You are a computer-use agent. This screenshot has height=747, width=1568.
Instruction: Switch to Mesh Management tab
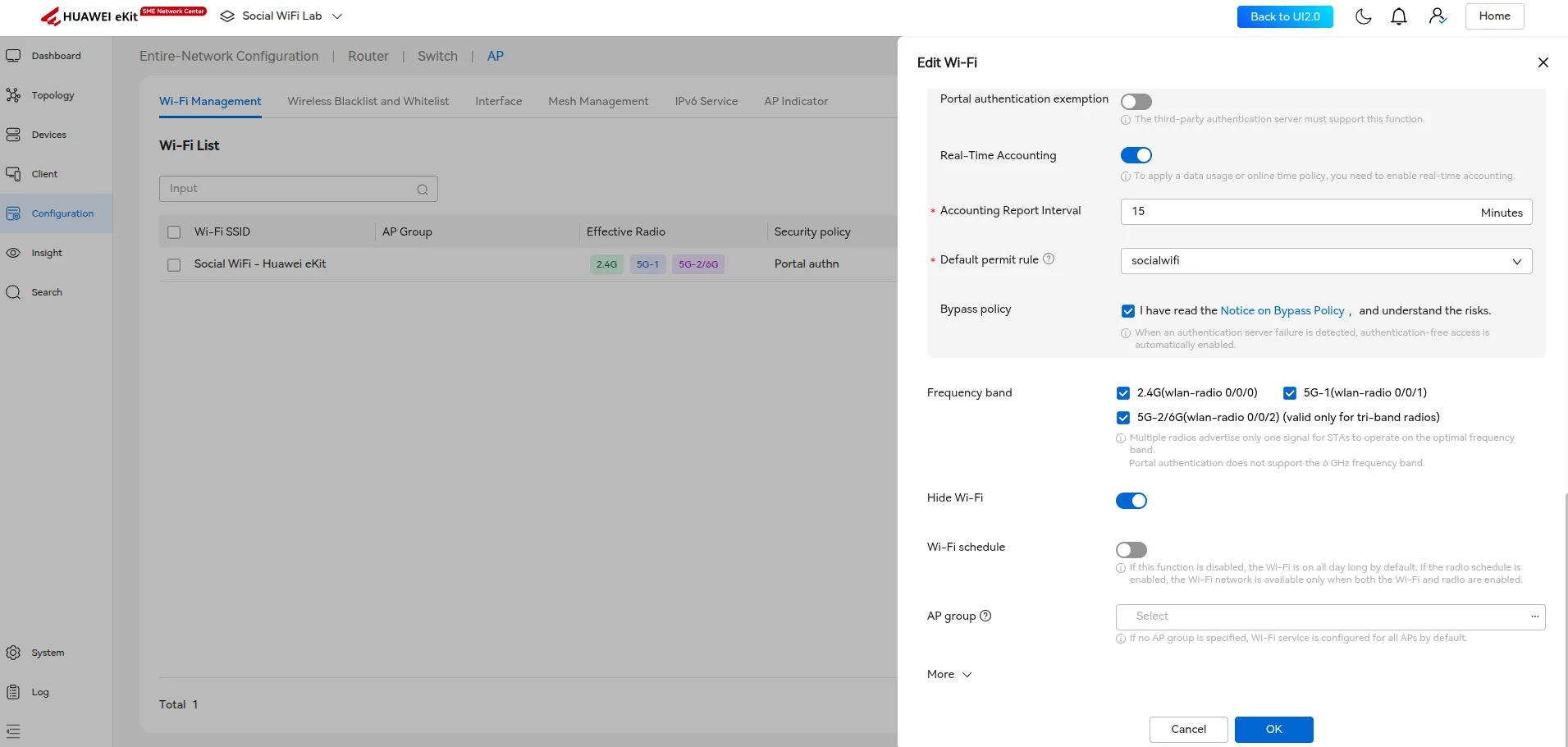point(598,101)
